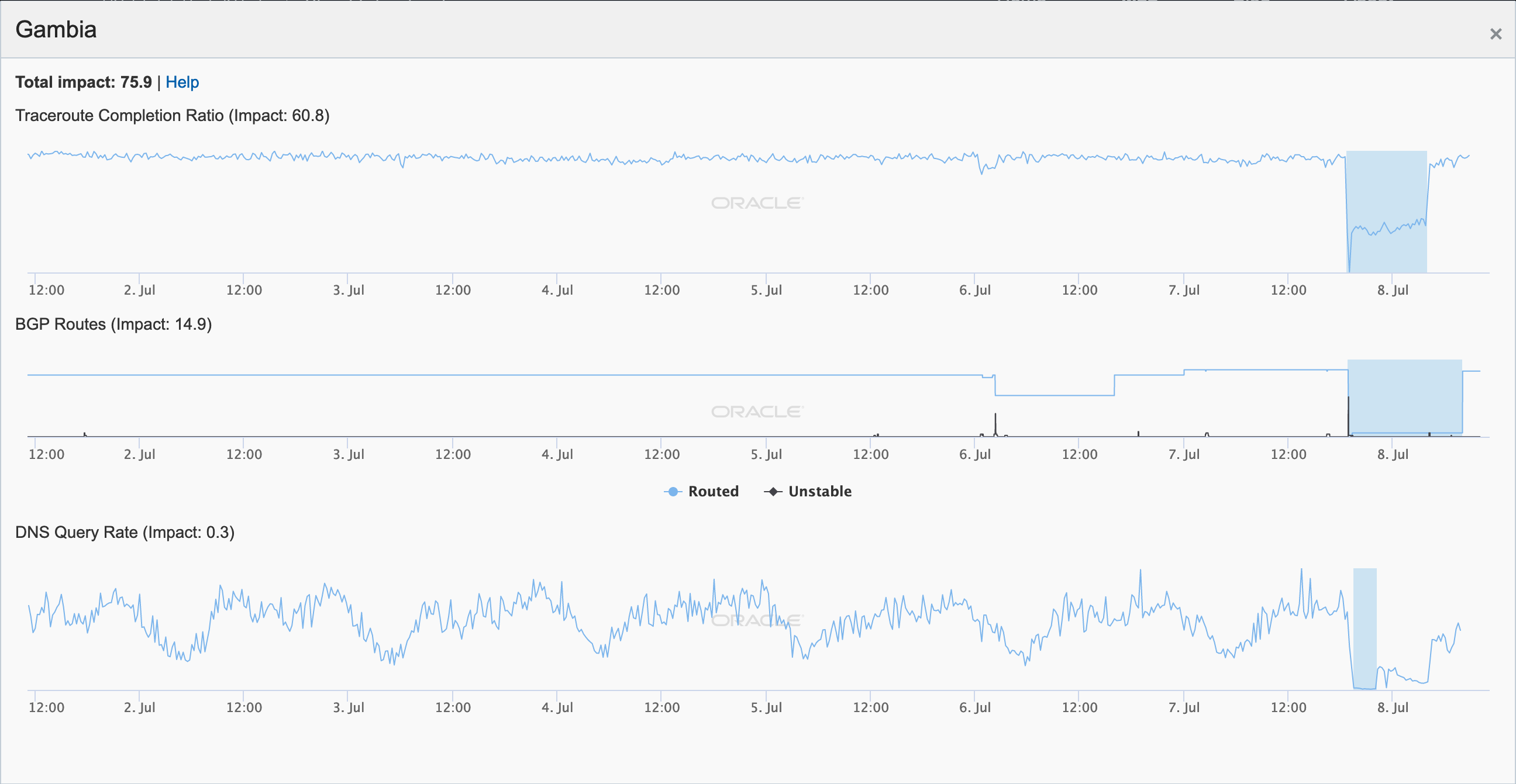Toggle the Unstable legend series

click(x=819, y=491)
